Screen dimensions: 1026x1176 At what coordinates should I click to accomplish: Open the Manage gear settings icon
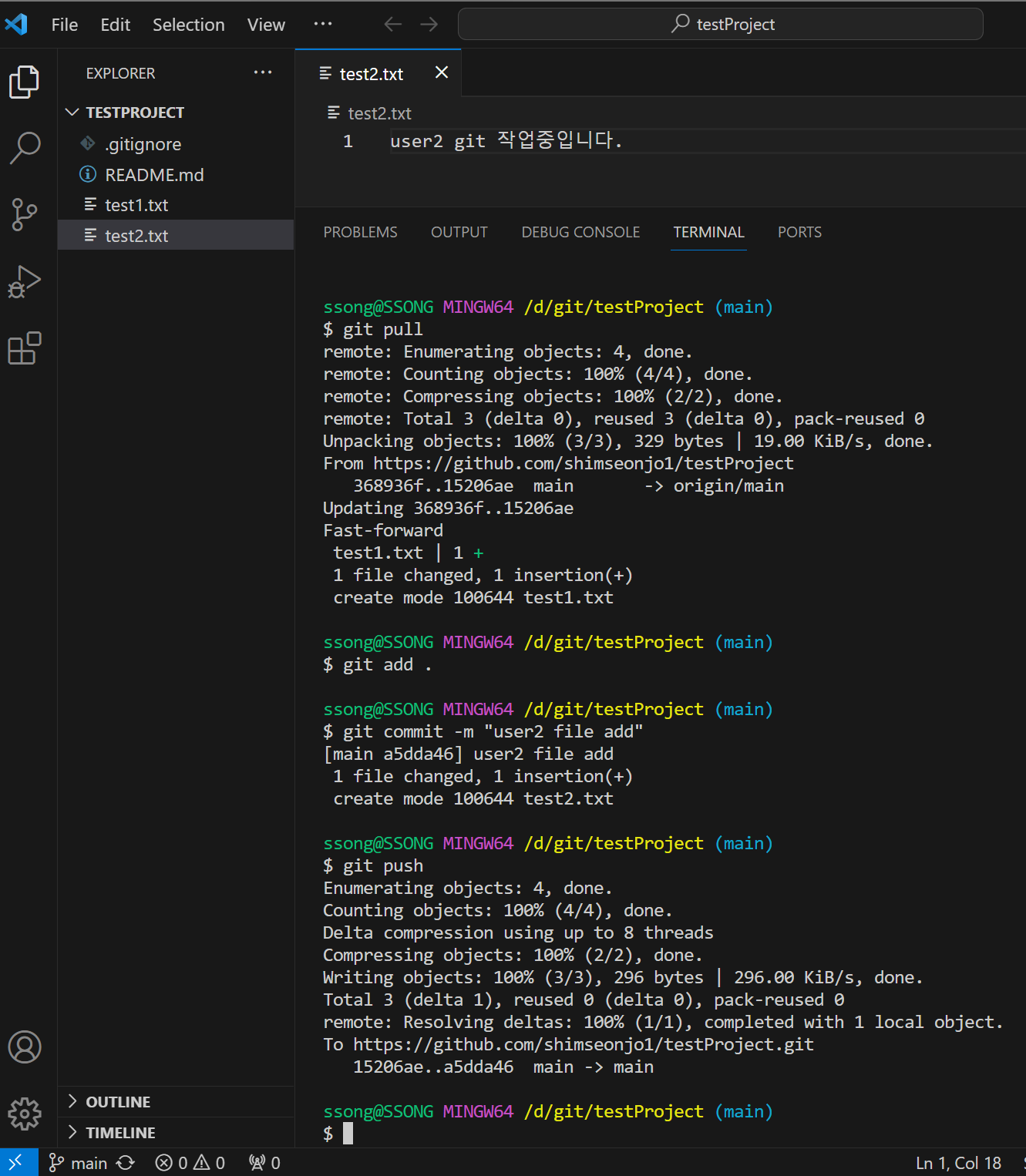(24, 1114)
